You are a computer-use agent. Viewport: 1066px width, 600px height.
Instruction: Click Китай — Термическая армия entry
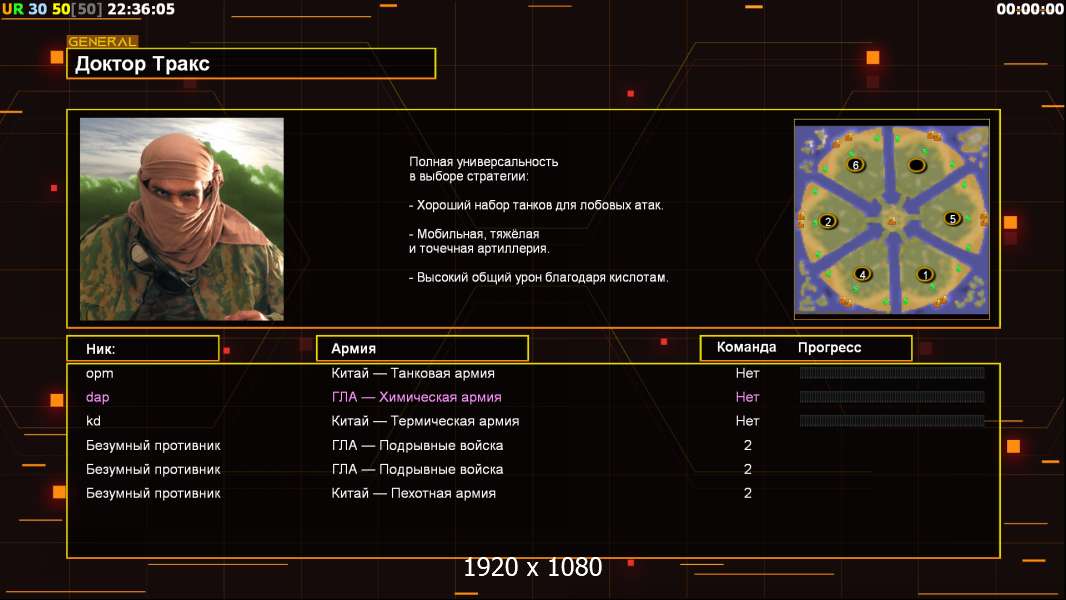click(x=425, y=421)
